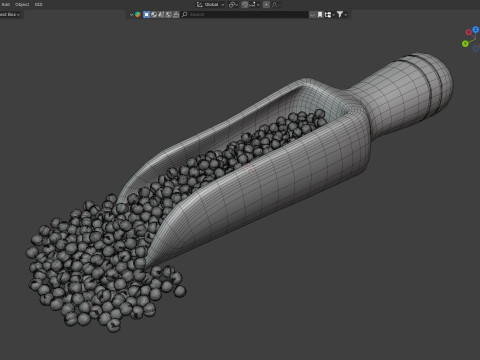Expand the chevron left of multicolored sphere
480x360 pixels.
pos(131,15)
